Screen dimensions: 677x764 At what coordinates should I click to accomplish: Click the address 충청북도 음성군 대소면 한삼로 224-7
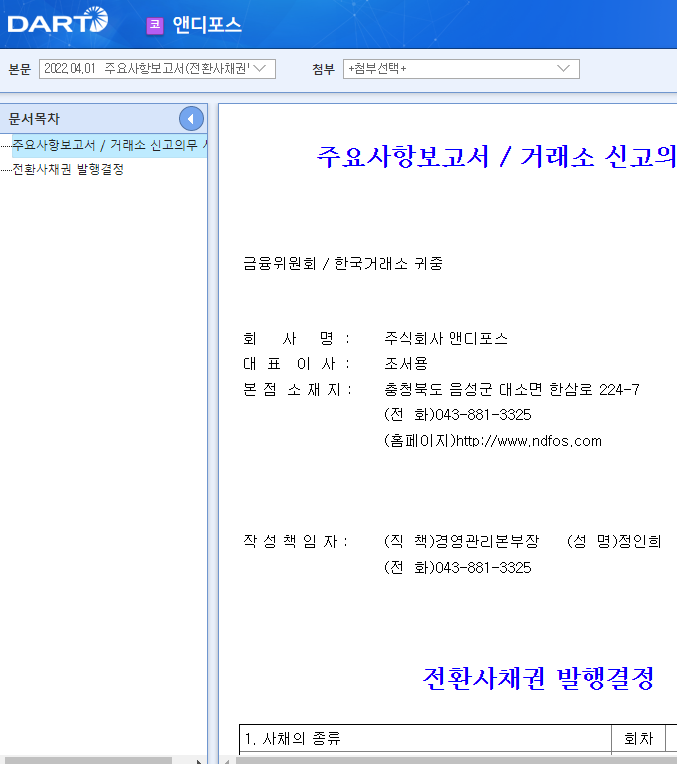pyautogui.click(x=512, y=389)
